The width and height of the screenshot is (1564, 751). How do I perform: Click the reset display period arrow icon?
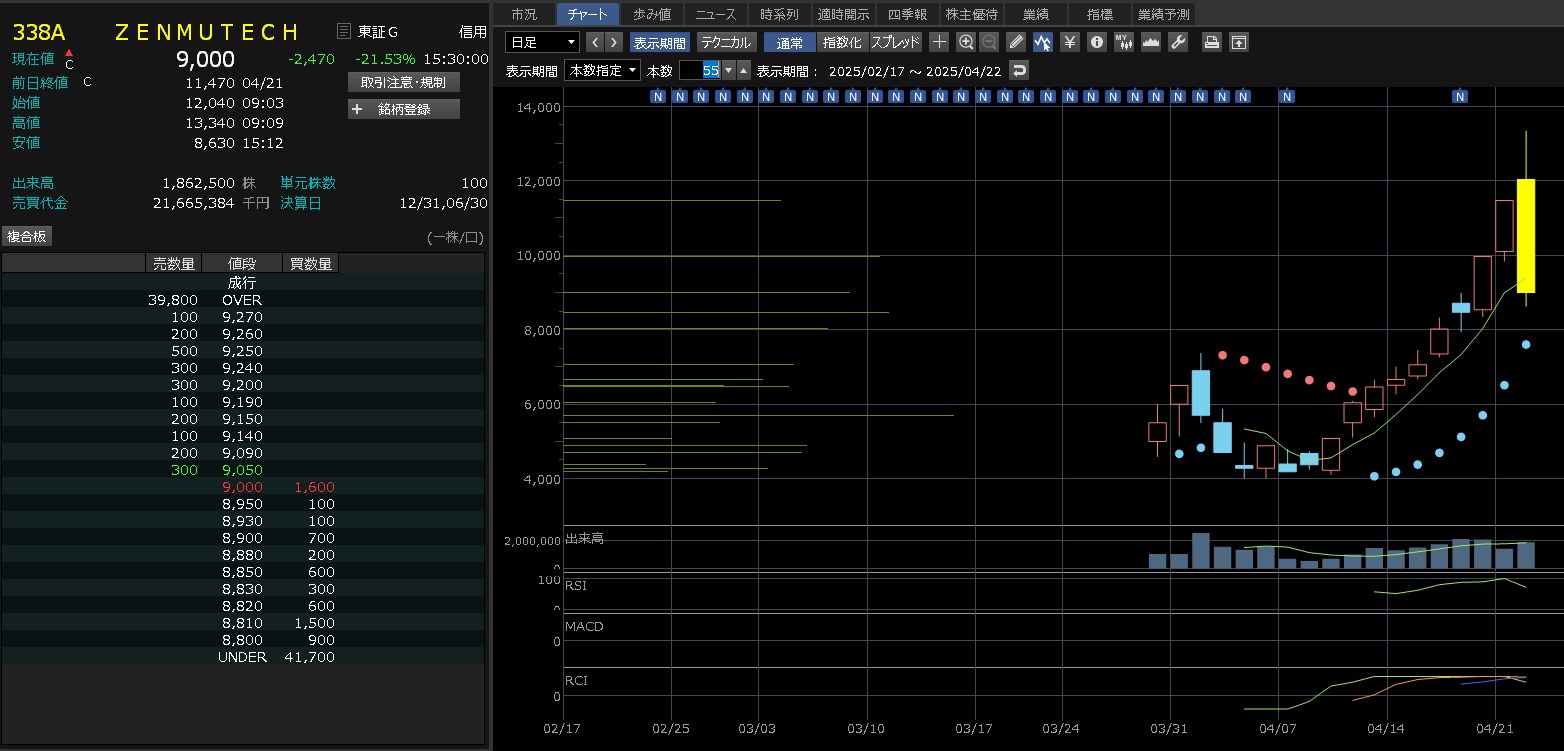[x=1019, y=70]
